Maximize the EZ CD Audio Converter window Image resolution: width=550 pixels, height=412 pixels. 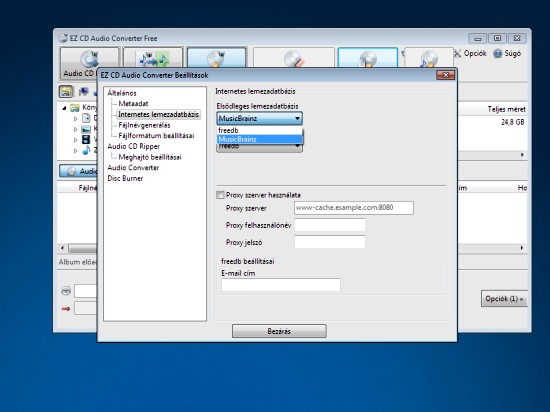click(x=497, y=38)
